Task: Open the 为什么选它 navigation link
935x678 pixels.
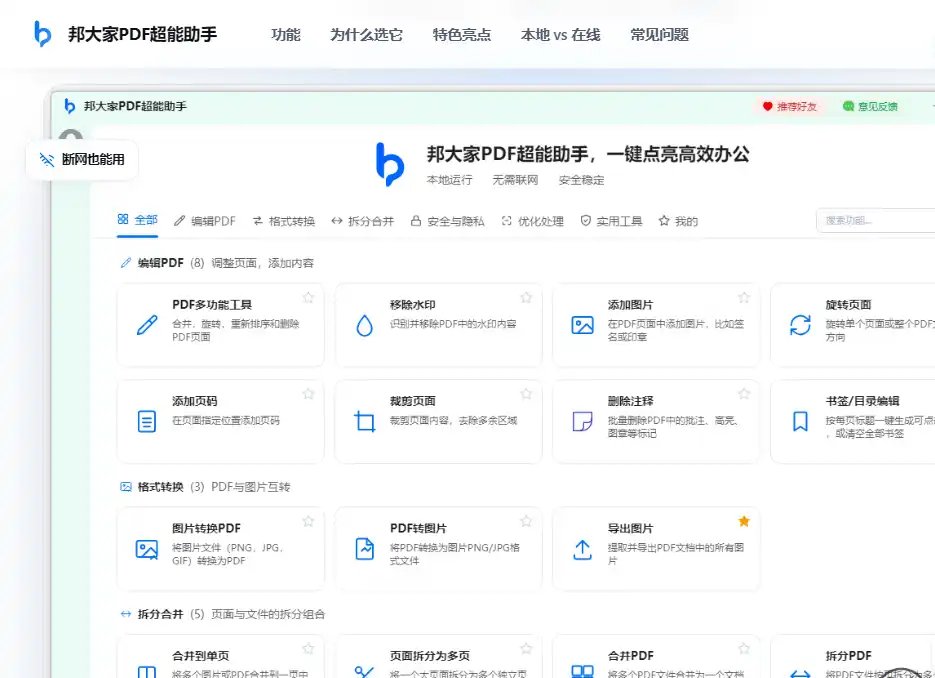Action: pyautogui.click(x=366, y=35)
